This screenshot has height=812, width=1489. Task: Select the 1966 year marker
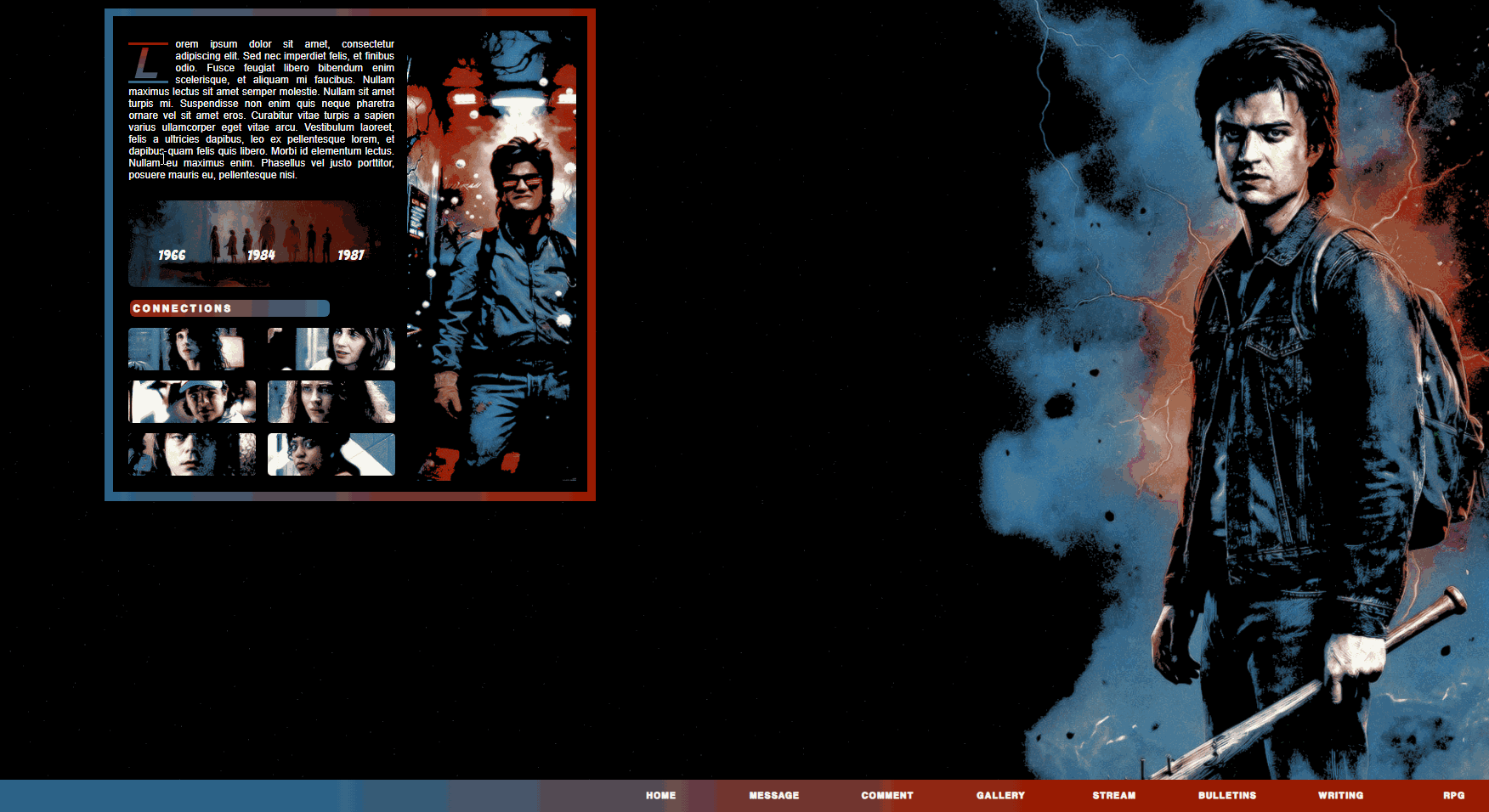tap(172, 255)
